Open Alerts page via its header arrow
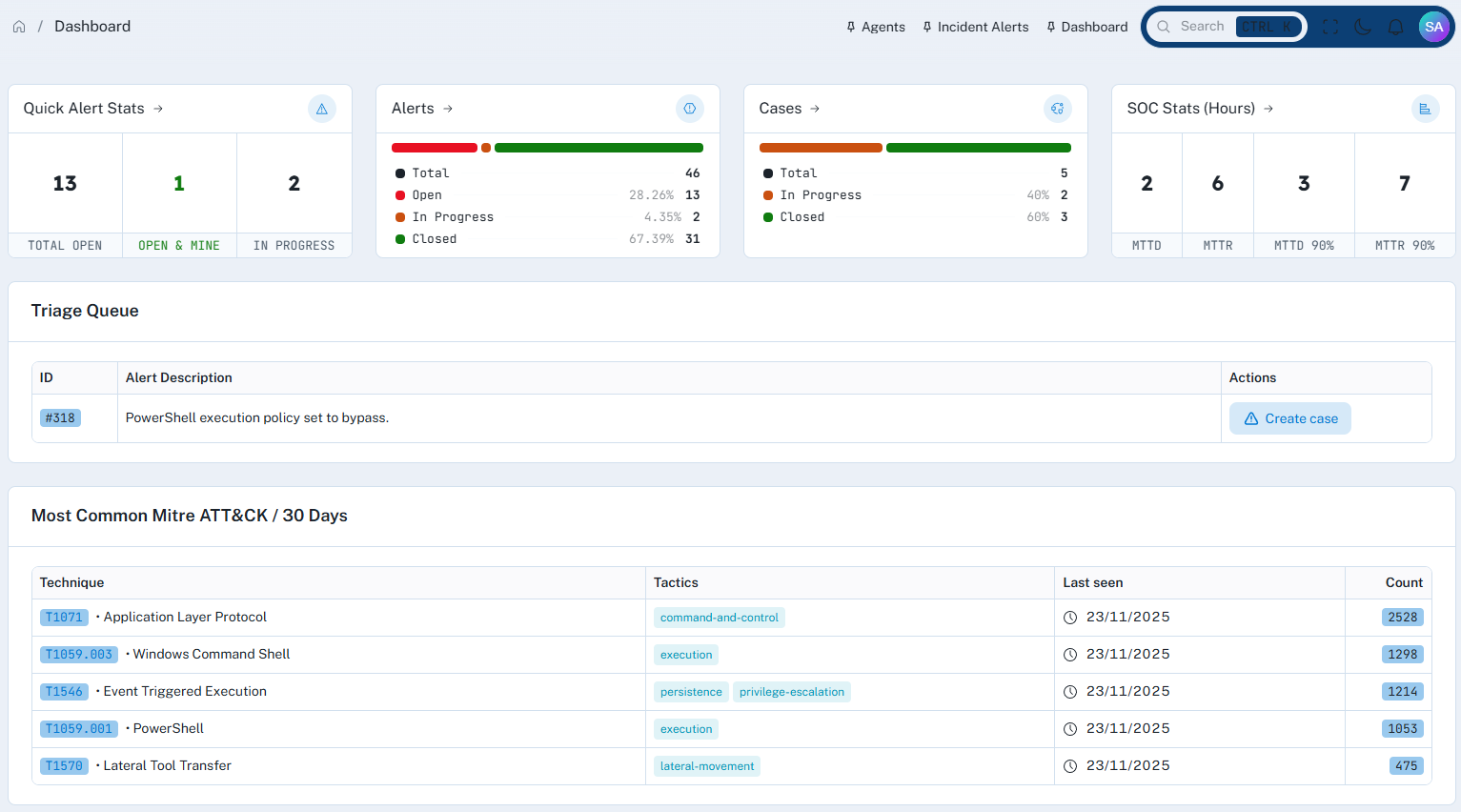Screen dimensions: 1461x812 coord(448,108)
